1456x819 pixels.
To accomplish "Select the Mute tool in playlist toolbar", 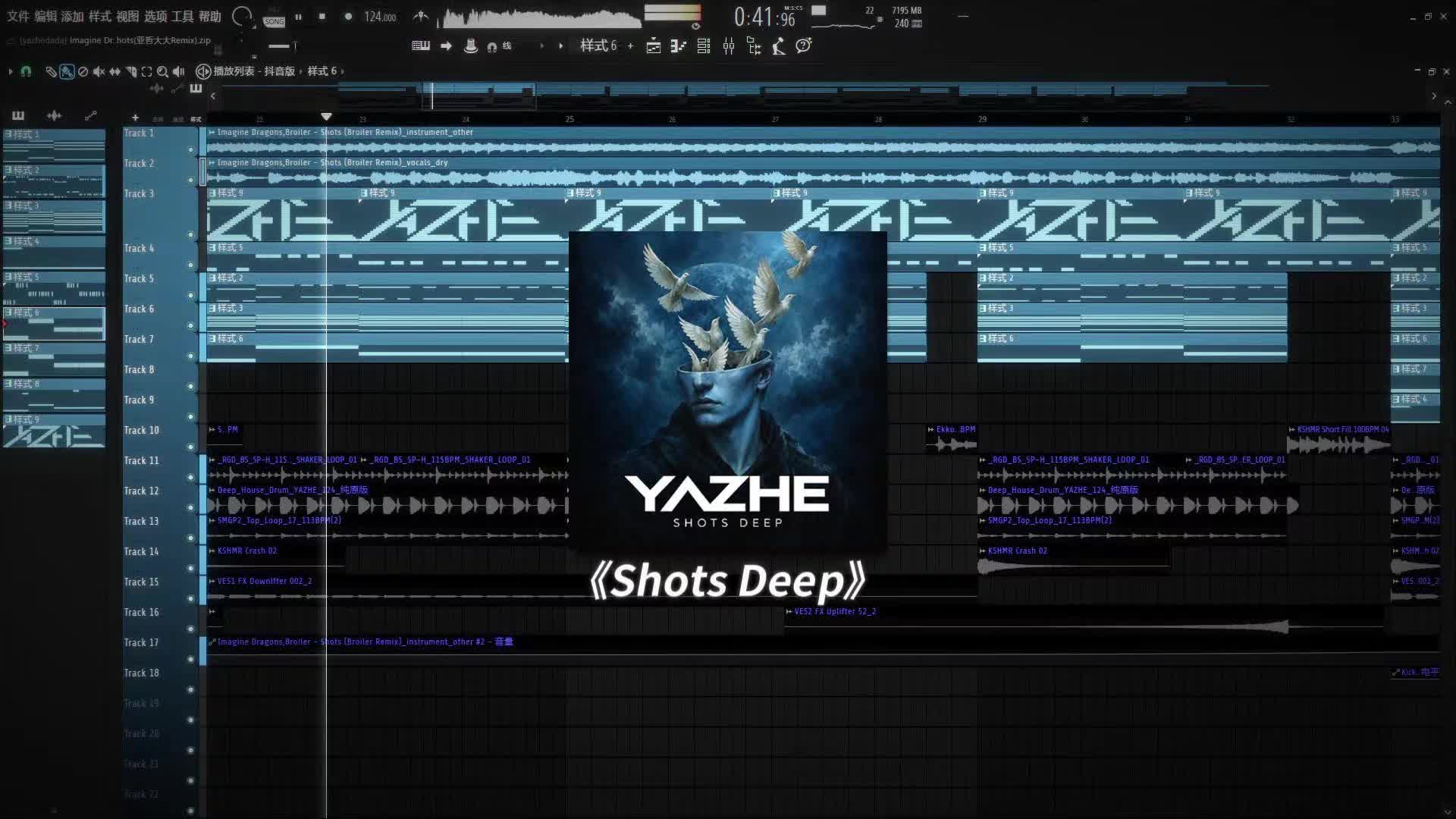I will [99, 72].
